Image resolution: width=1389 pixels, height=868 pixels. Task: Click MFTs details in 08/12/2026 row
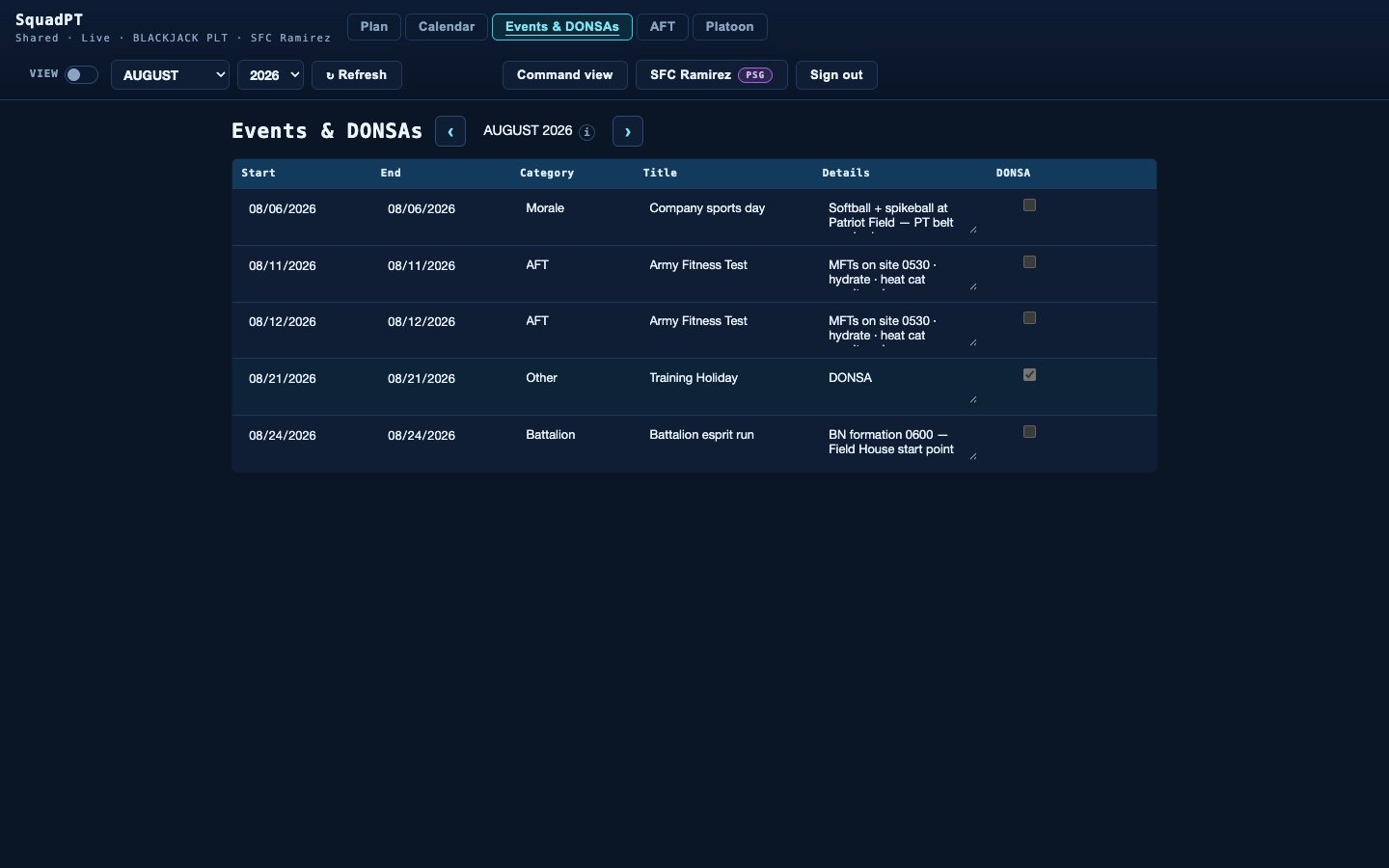(x=900, y=329)
